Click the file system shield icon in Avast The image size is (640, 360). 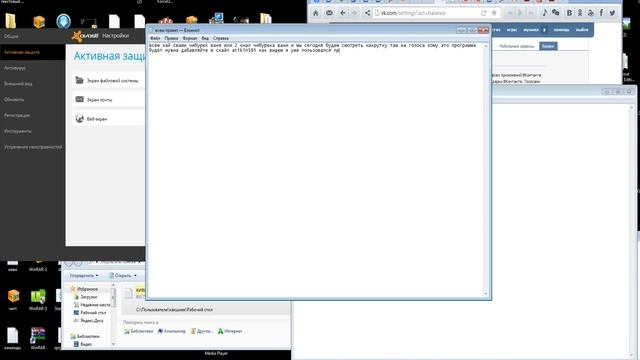[x=80, y=80]
